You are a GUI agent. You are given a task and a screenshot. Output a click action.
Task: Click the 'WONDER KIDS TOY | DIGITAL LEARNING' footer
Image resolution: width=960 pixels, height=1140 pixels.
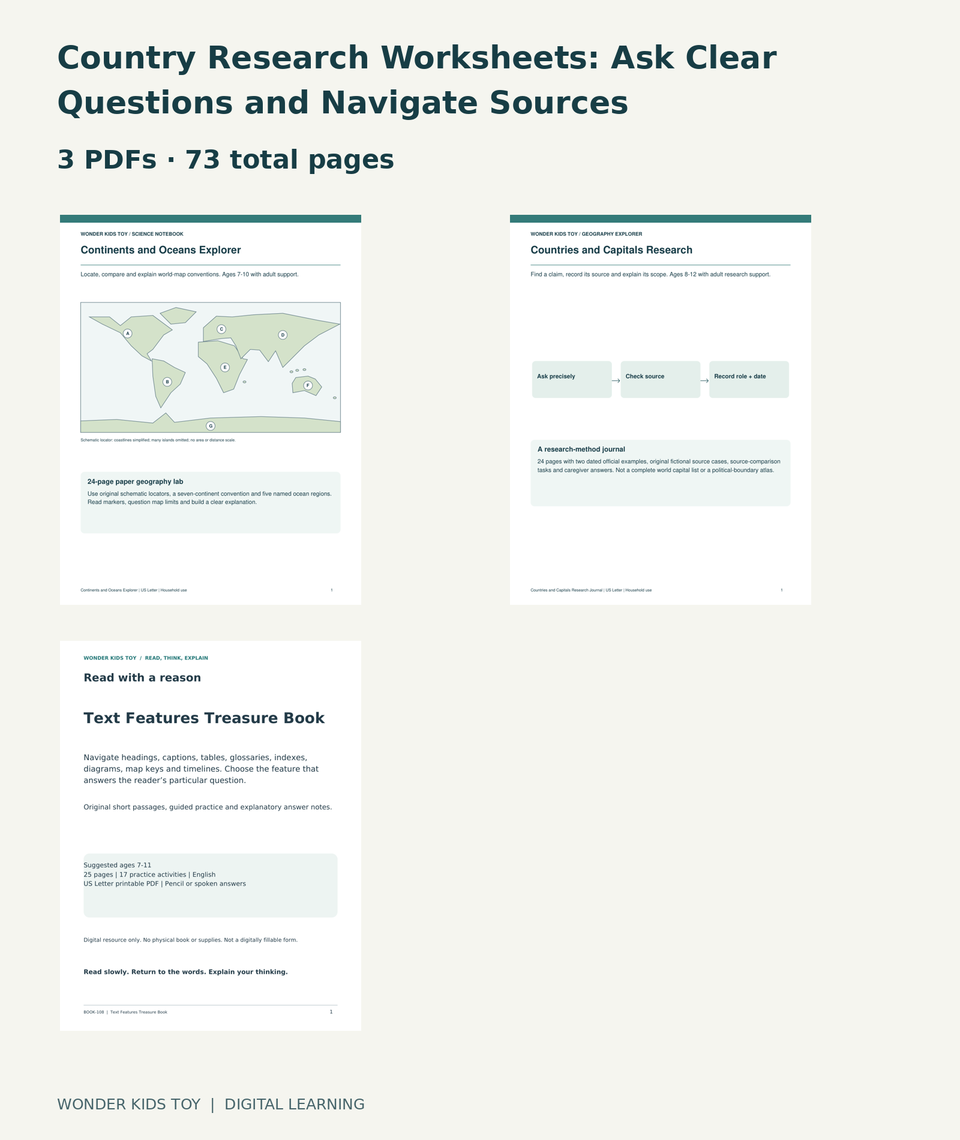(211, 1104)
